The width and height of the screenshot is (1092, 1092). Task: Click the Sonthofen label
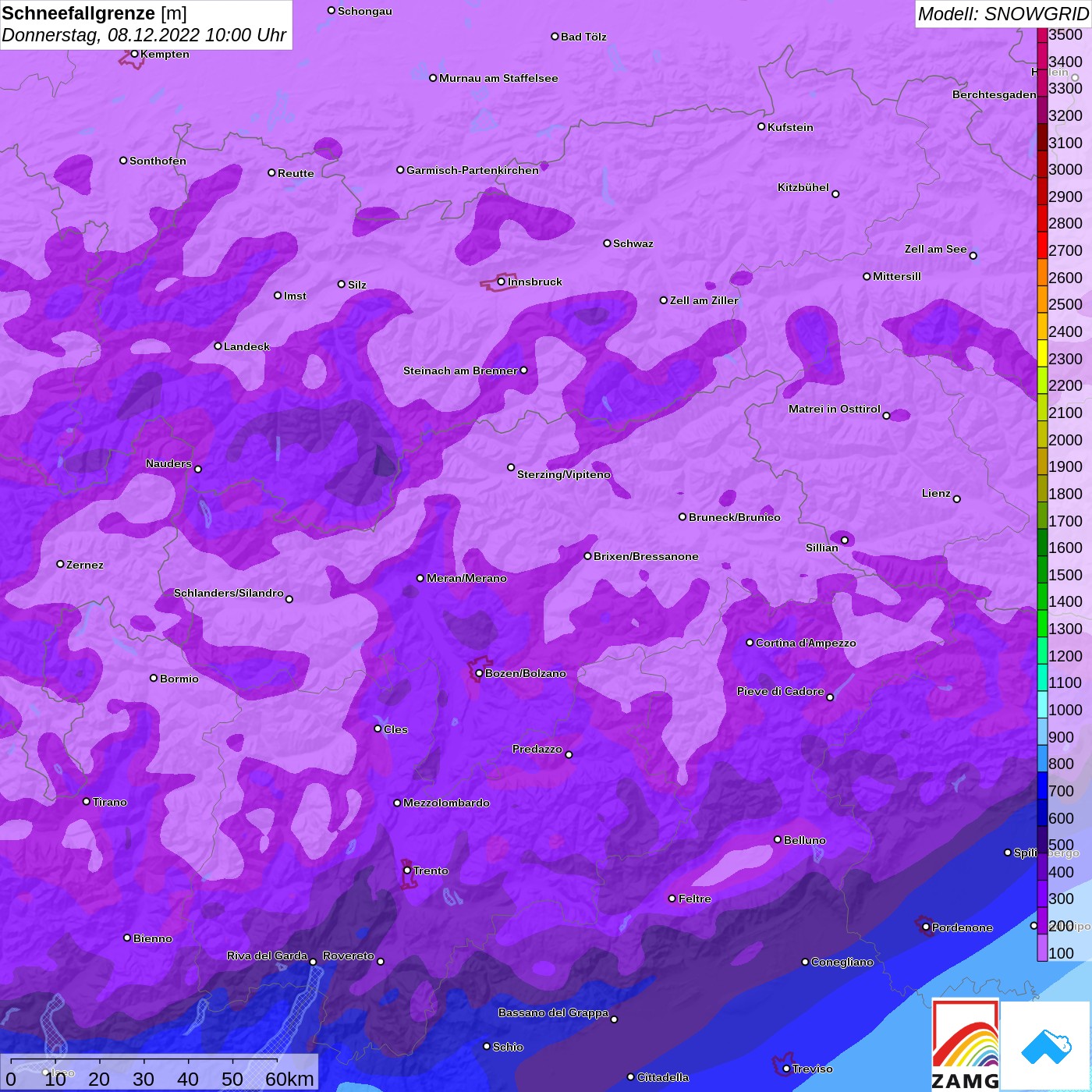click(x=158, y=161)
